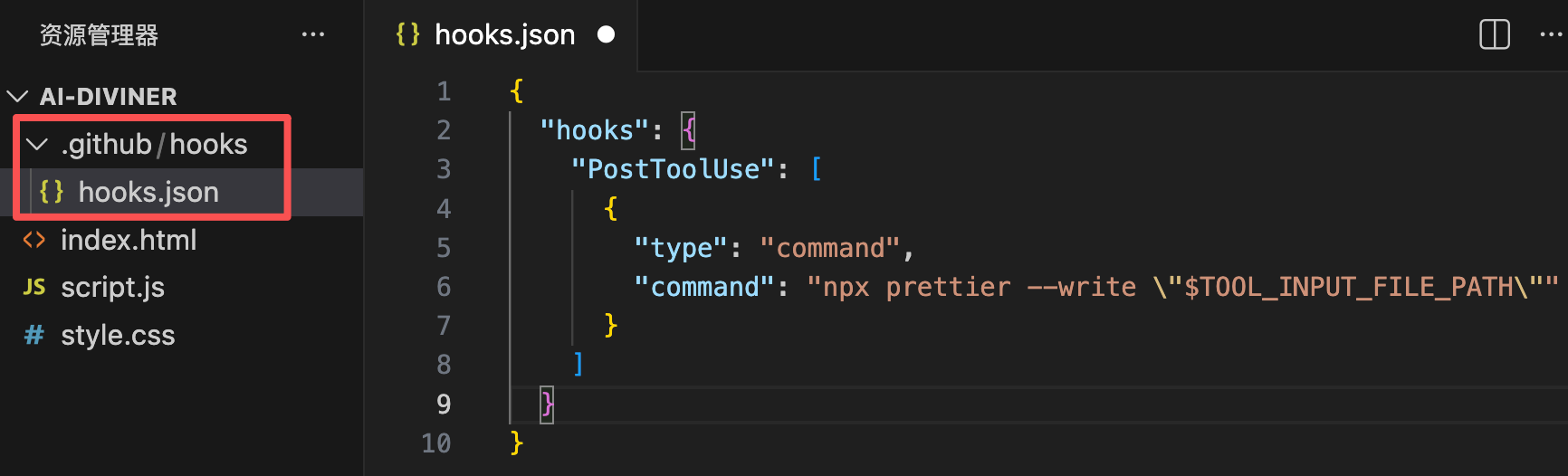1568x476 pixels.
Task: Open style.css from the file explorer
Action: [118, 335]
